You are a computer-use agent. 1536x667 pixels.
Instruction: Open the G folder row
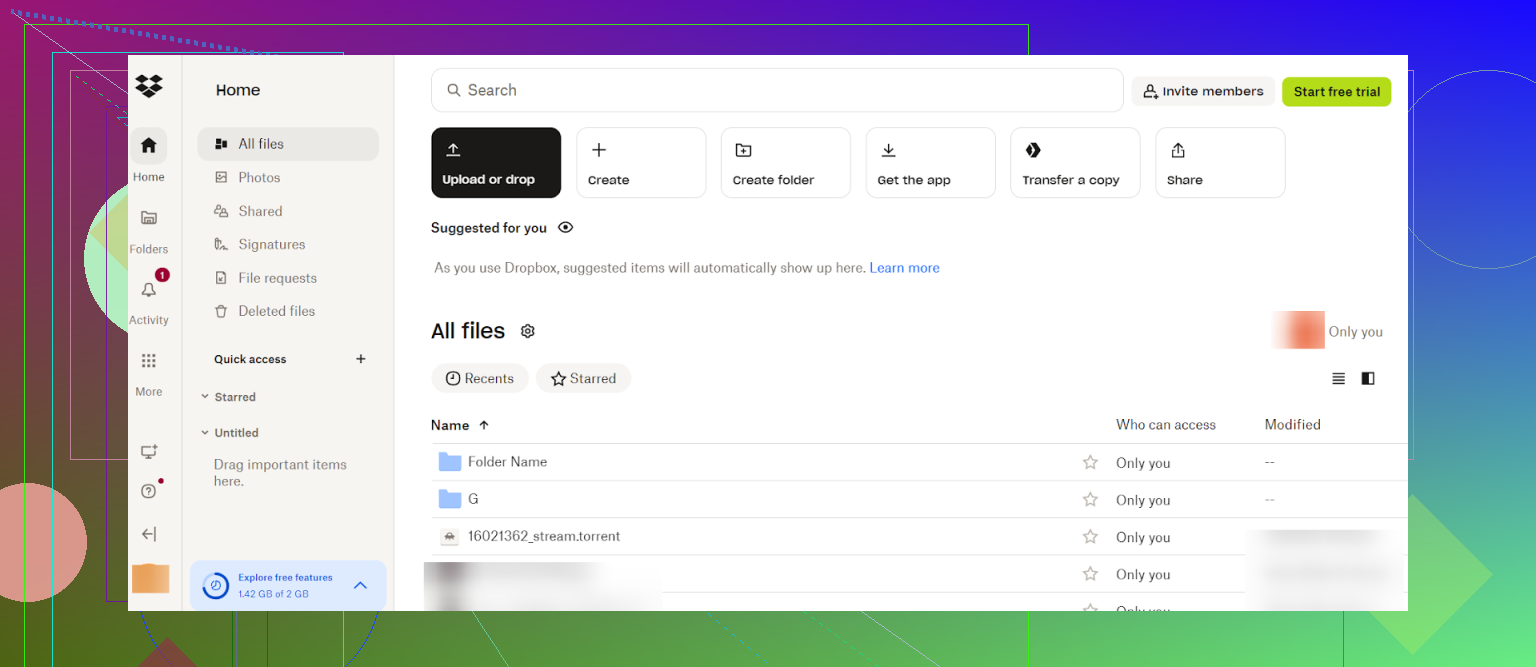click(919, 499)
